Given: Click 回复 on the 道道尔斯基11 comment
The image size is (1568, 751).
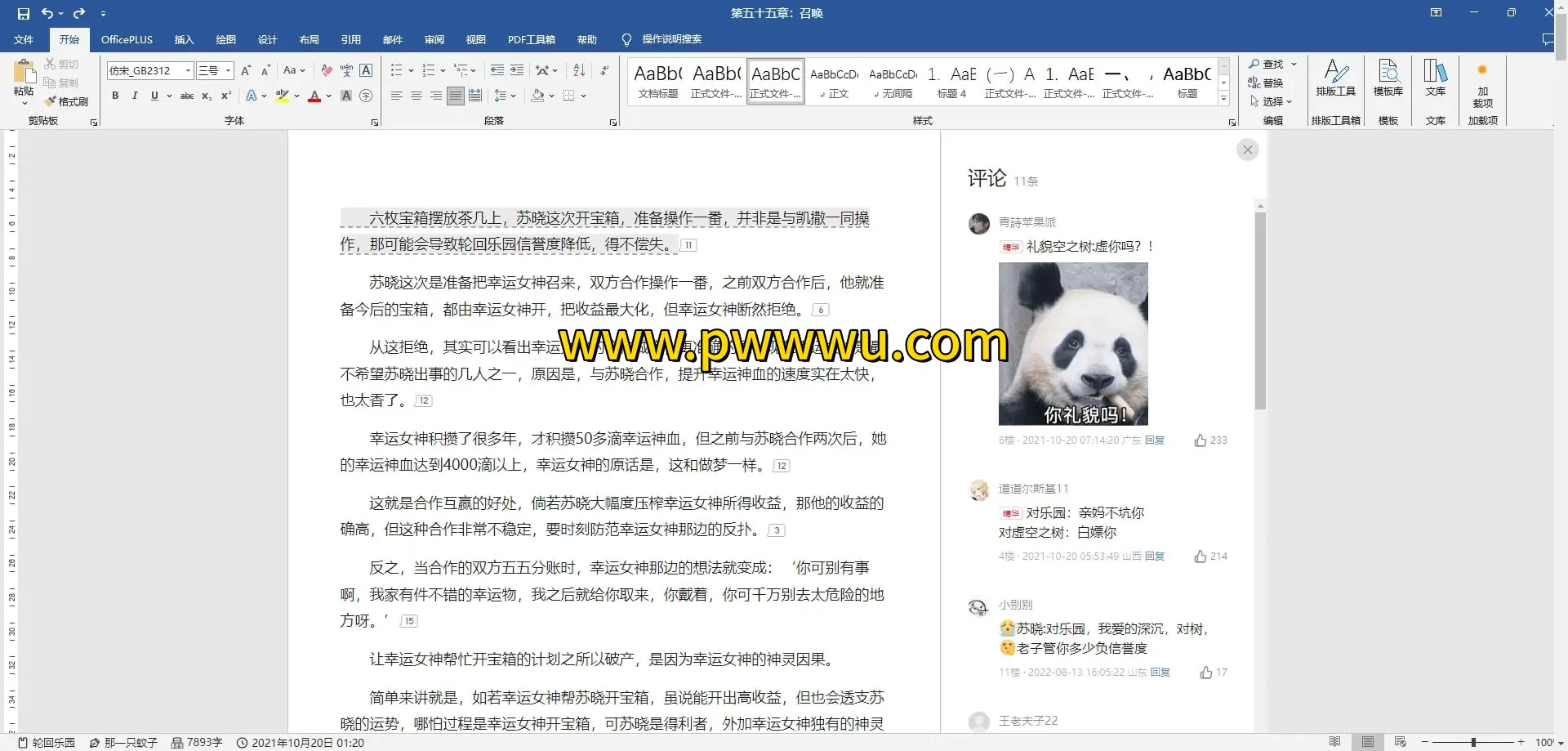Looking at the screenshot, I should click(x=1154, y=557).
